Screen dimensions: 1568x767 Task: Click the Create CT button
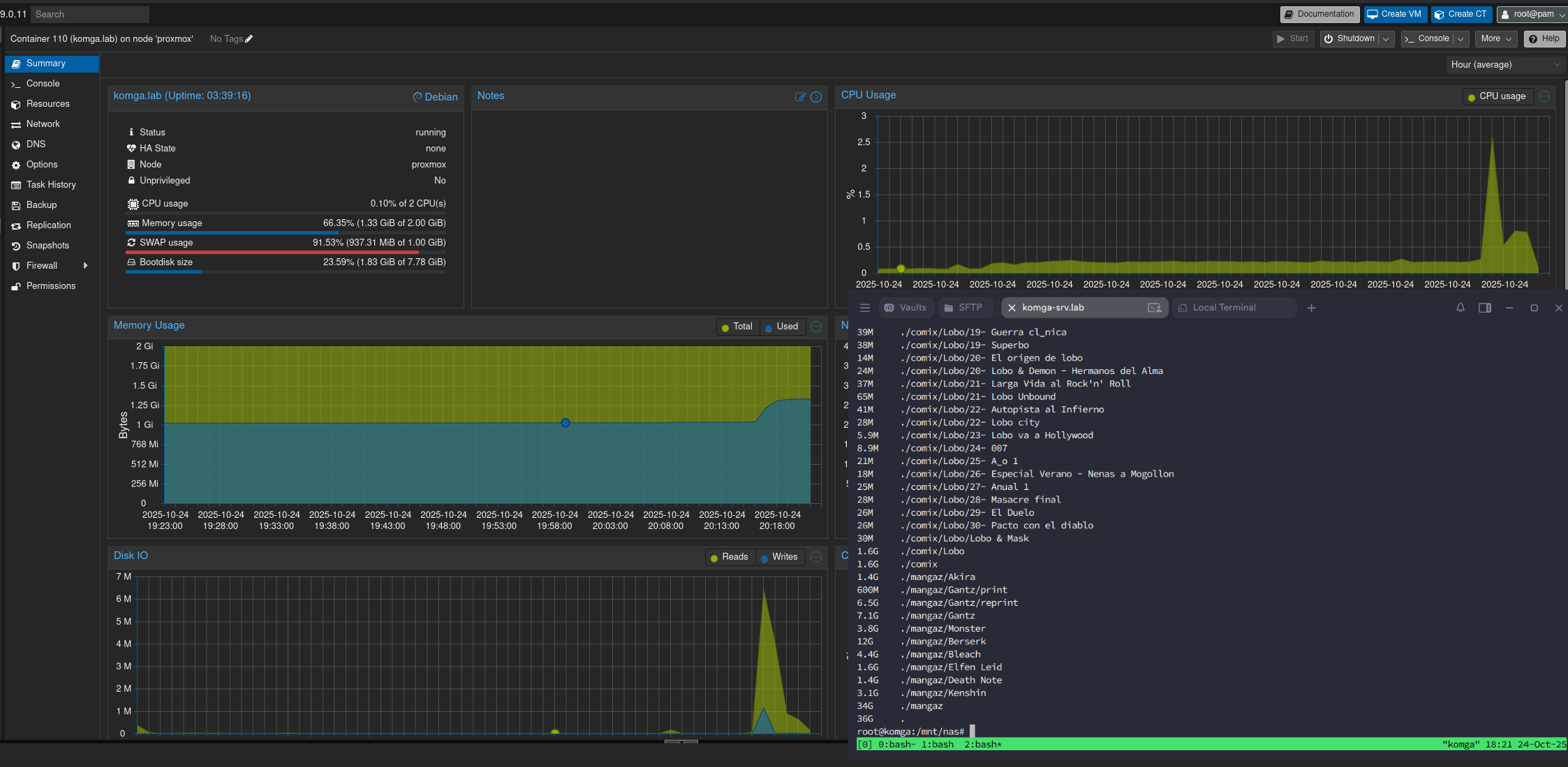[1460, 14]
